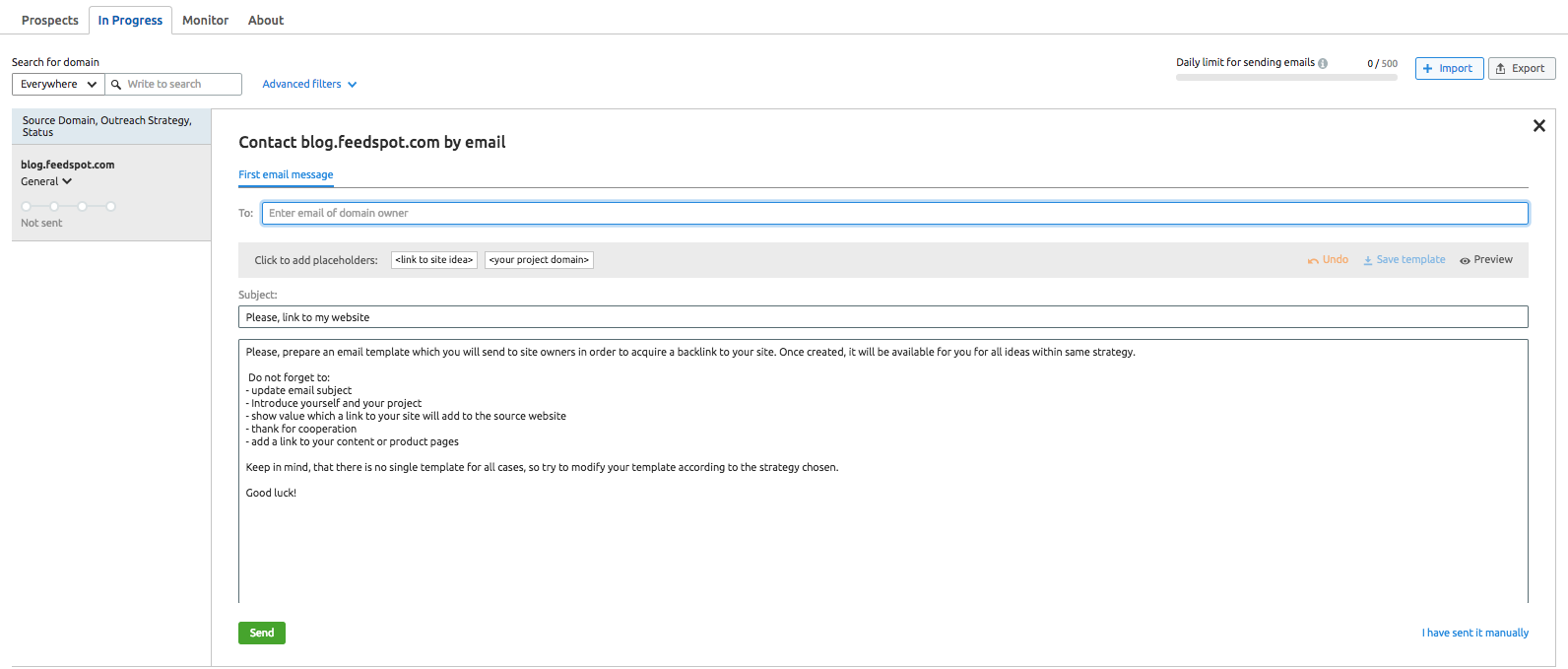Insert the link to site idea placeholder
1568x669 pixels.
point(434,260)
